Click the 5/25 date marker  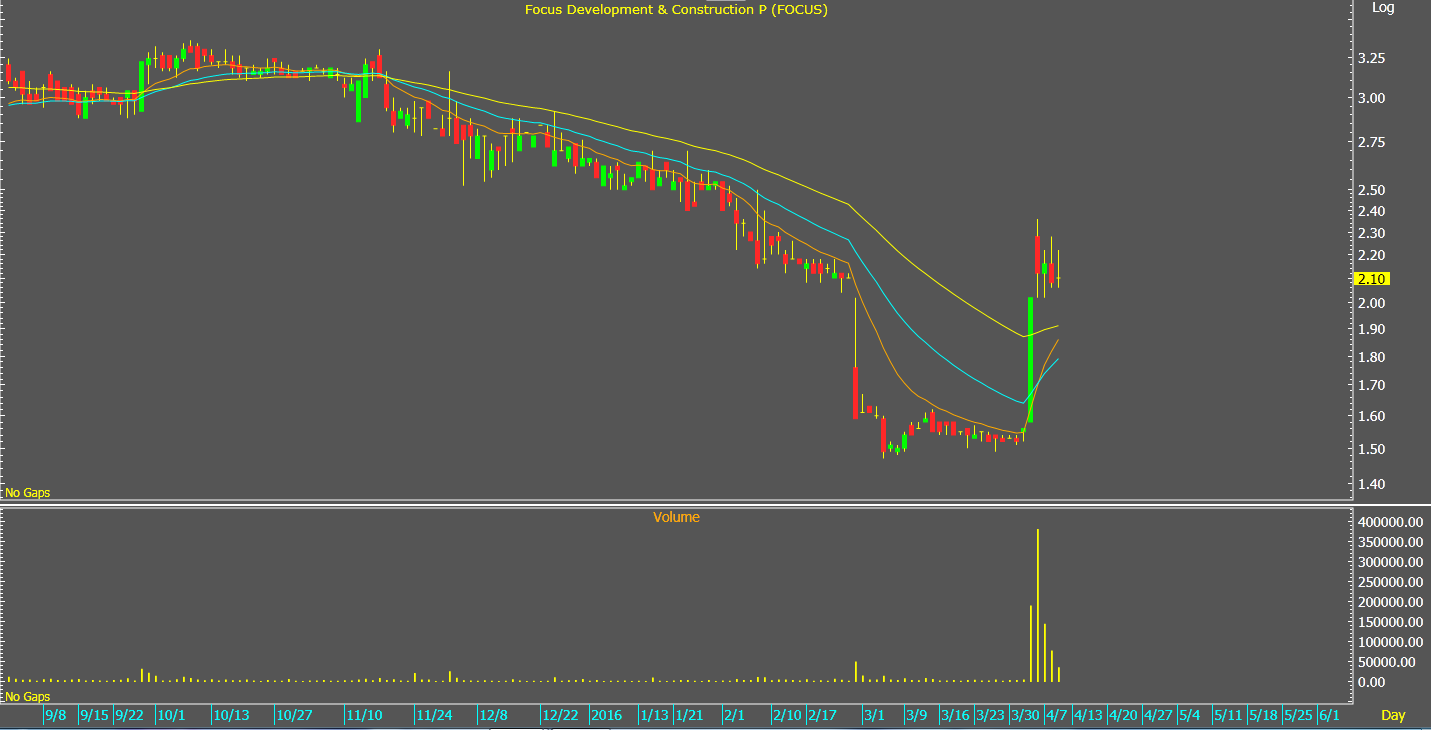tap(1297, 715)
